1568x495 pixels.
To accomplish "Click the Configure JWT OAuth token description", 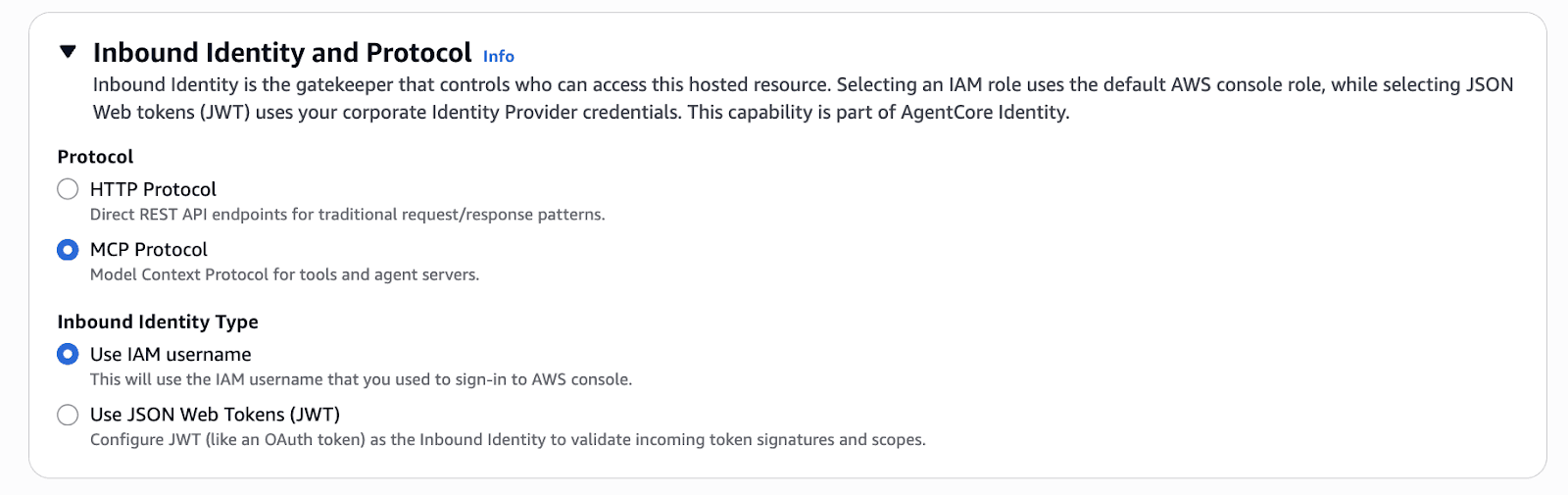I will [x=508, y=440].
